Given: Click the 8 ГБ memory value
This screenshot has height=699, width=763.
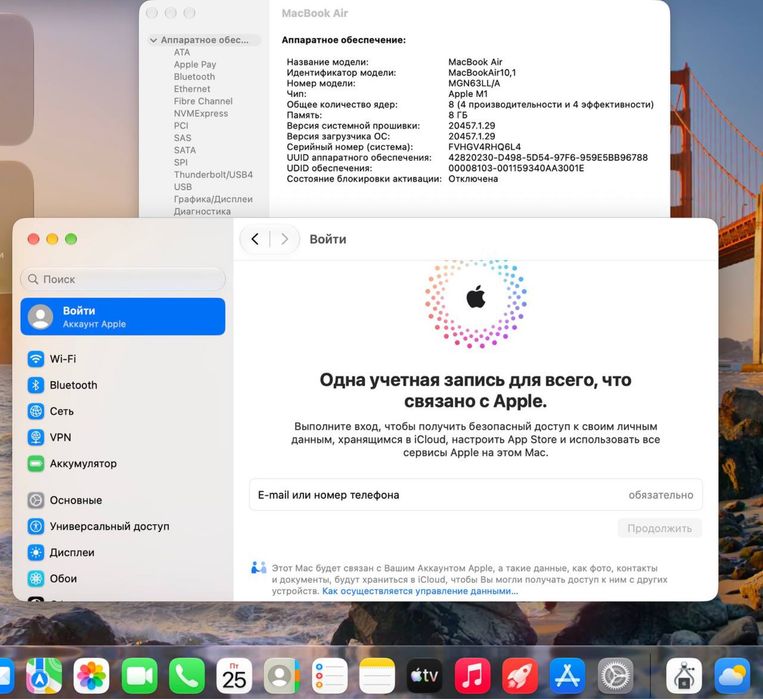Looking at the screenshot, I should (457, 115).
